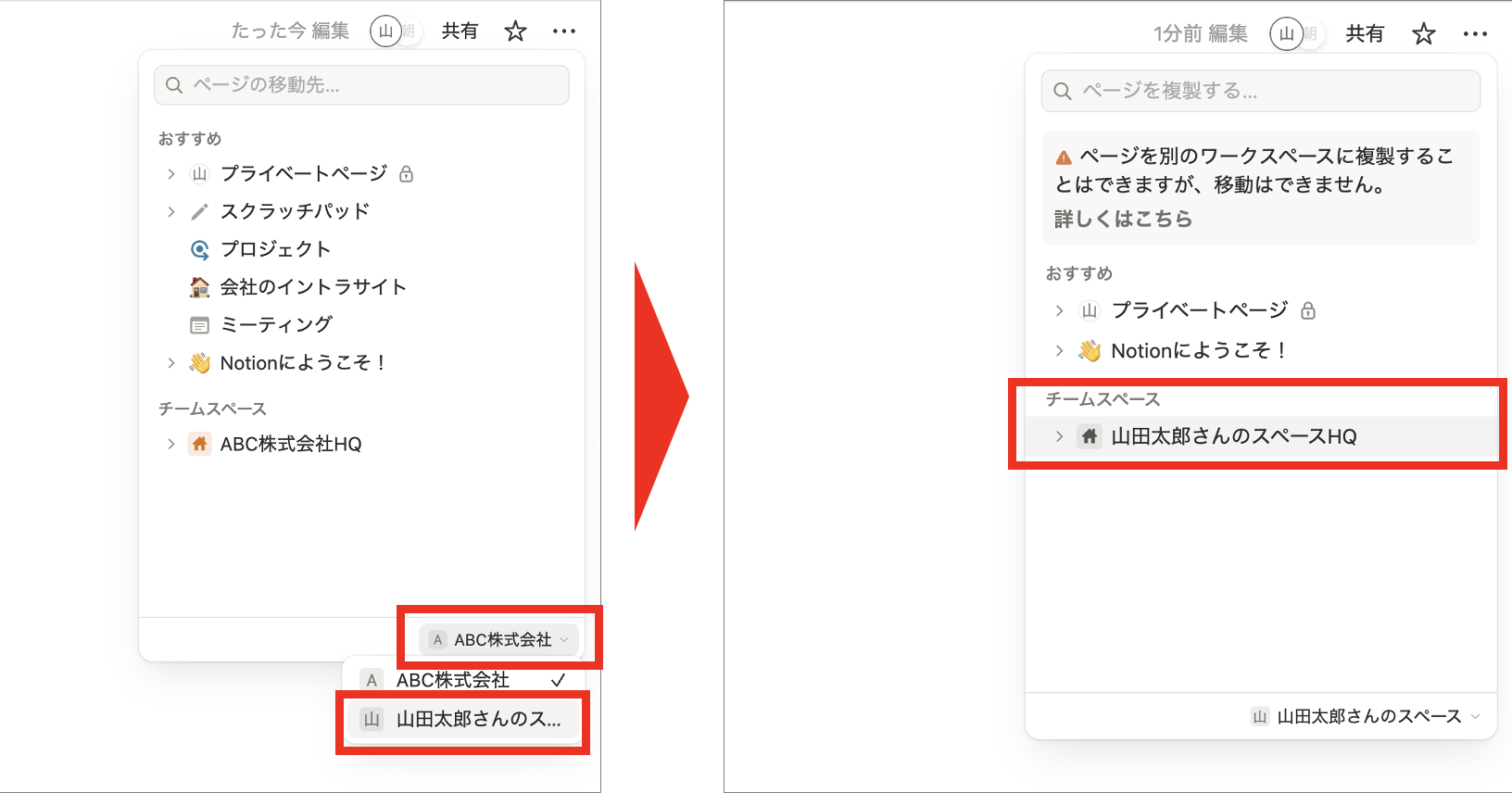The image size is (1512, 793).
Task: Click the house icon of 会社のイントラサイト
Action: [199, 288]
